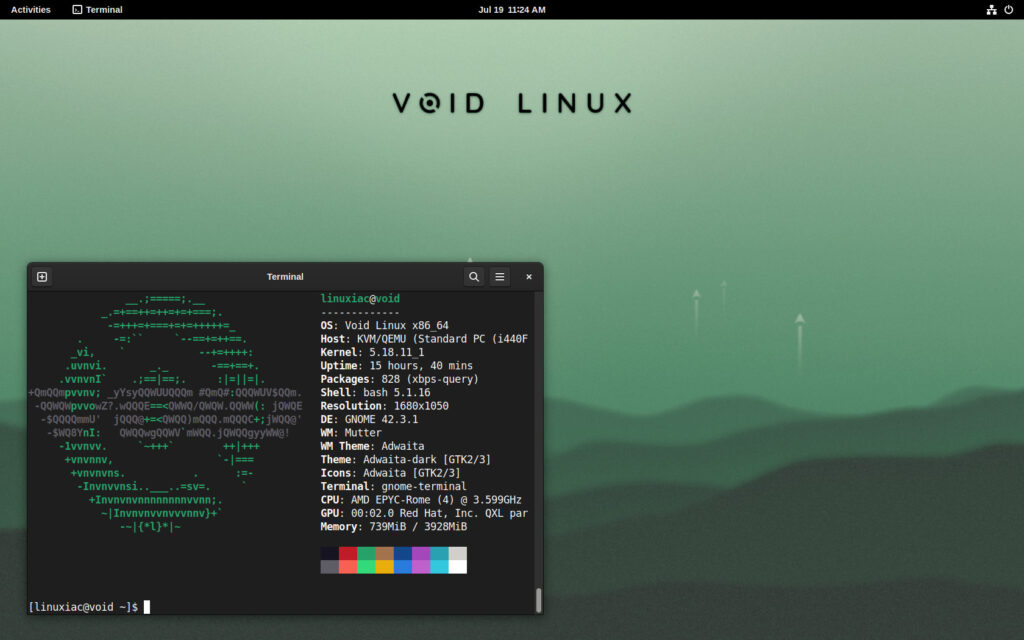Screen dimensions: 1024x640
Task: Click the 'Kernel: 5.18.11_1' line
Action: pyautogui.click(x=372, y=352)
